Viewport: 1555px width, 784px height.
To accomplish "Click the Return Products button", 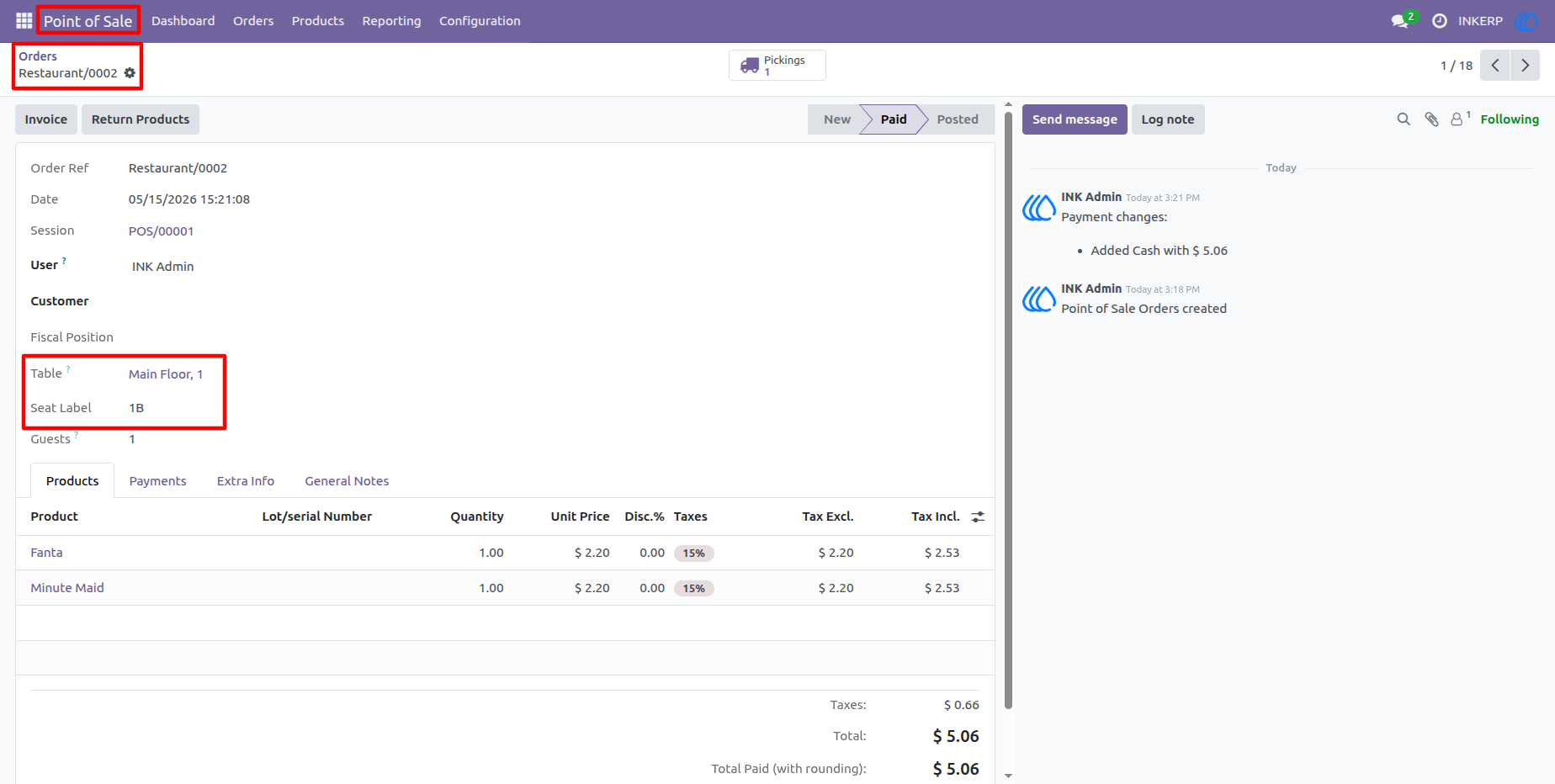I will 141,119.
